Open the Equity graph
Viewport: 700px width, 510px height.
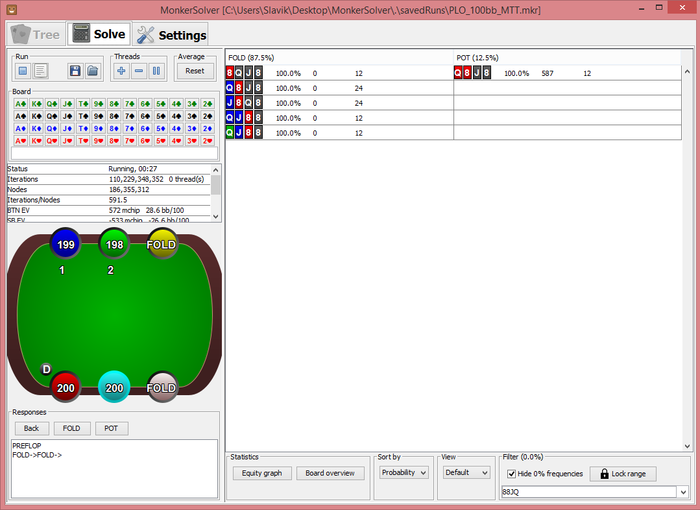point(262,473)
